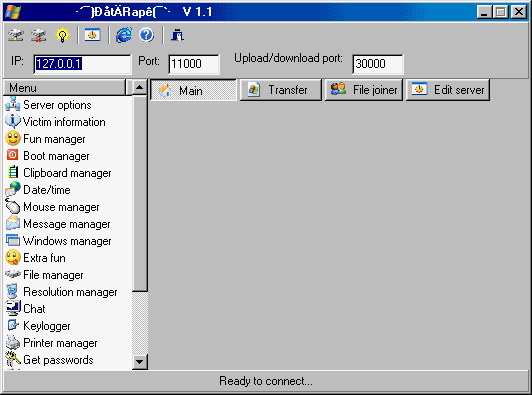Click the Victim information info icon

[x=13, y=121]
